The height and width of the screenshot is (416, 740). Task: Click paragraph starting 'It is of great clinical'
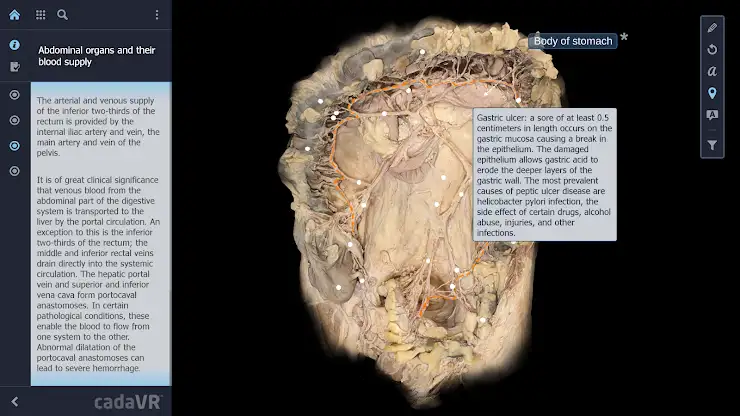(x=98, y=274)
